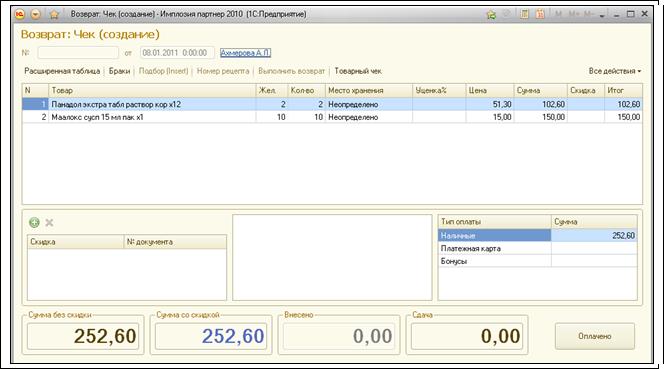
Task: Click the M- memory button
Action: click(x=589, y=14)
